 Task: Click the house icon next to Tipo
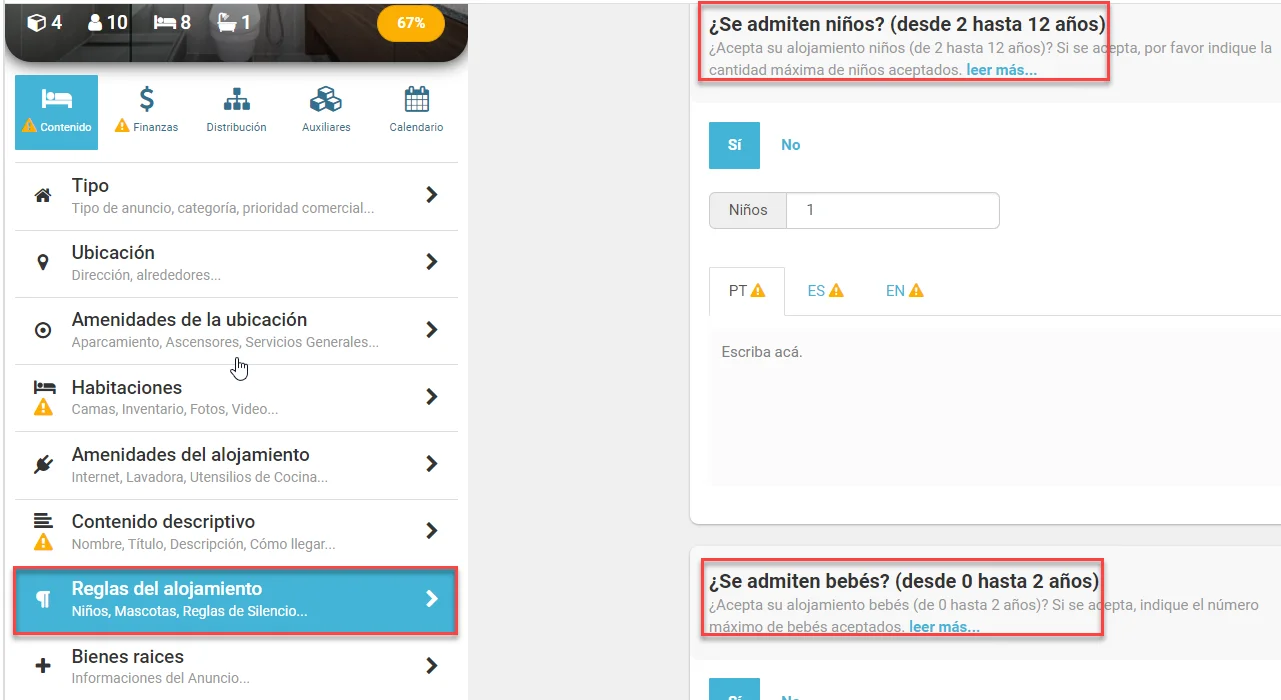tap(43, 196)
